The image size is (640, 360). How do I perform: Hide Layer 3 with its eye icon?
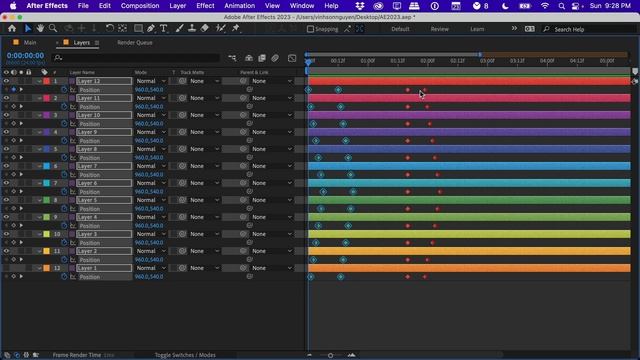tap(6, 234)
